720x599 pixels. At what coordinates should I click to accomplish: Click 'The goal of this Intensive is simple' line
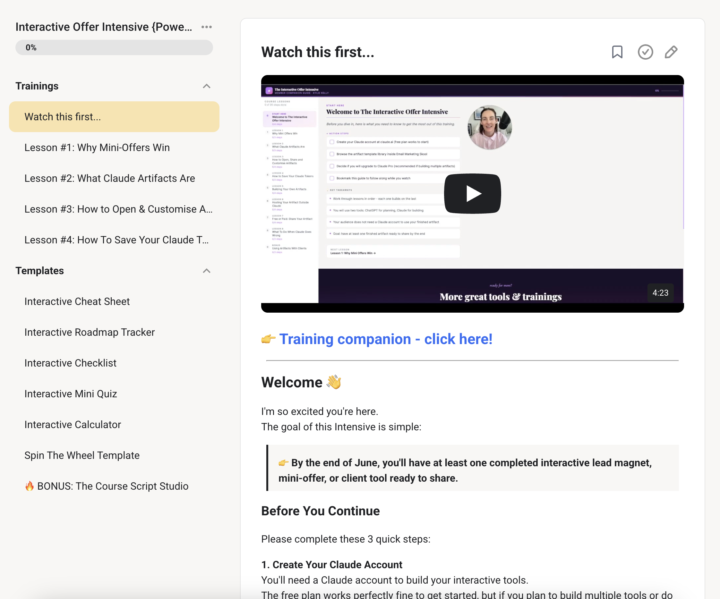341,427
